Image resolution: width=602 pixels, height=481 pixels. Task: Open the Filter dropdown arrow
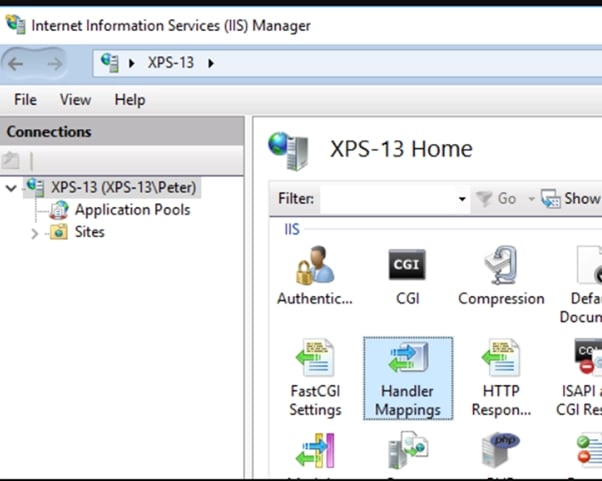462,199
